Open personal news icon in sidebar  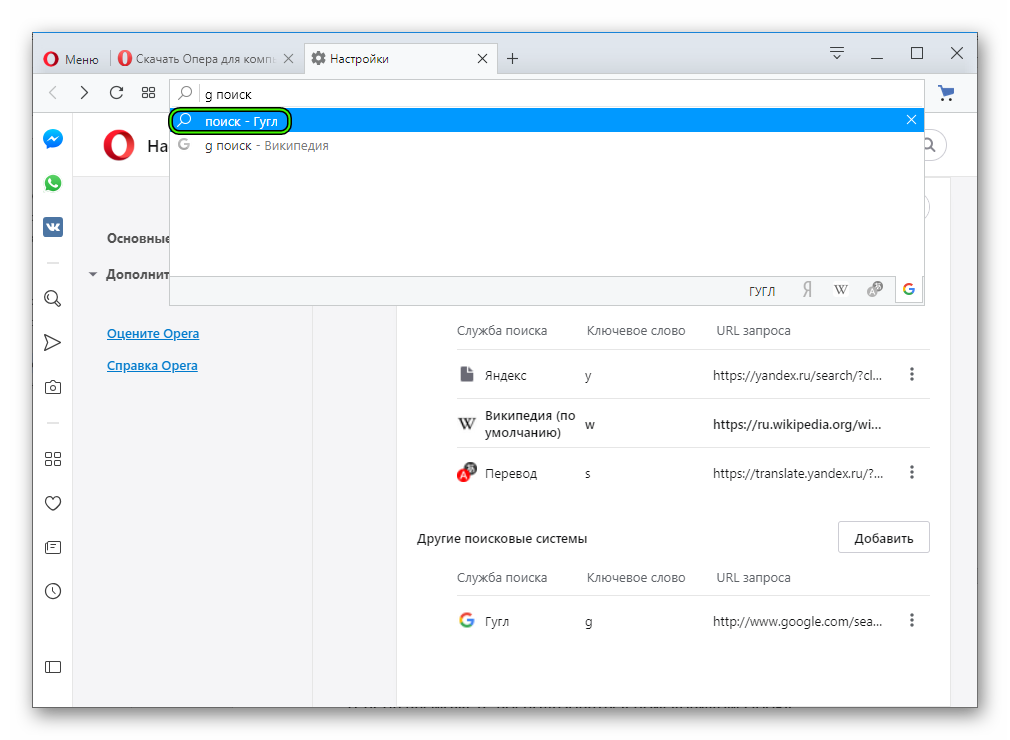(x=53, y=547)
